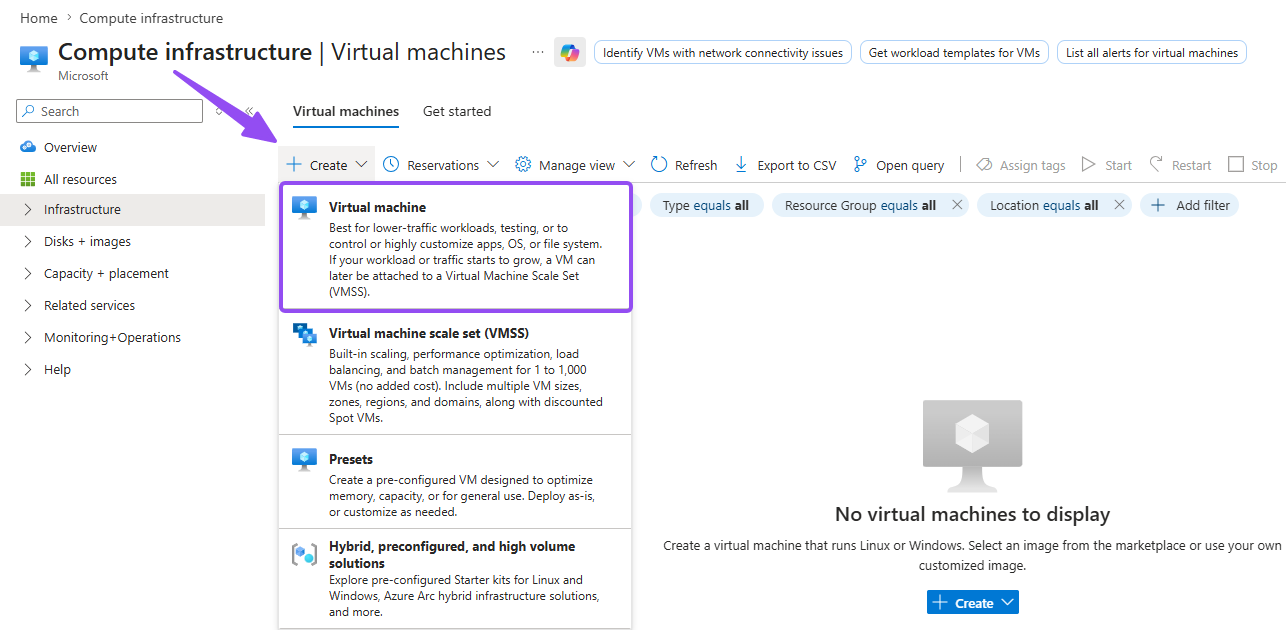Click the Export to CSV download icon
The width and height of the screenshot is (1286, 630).
click(x=741, y=165)
